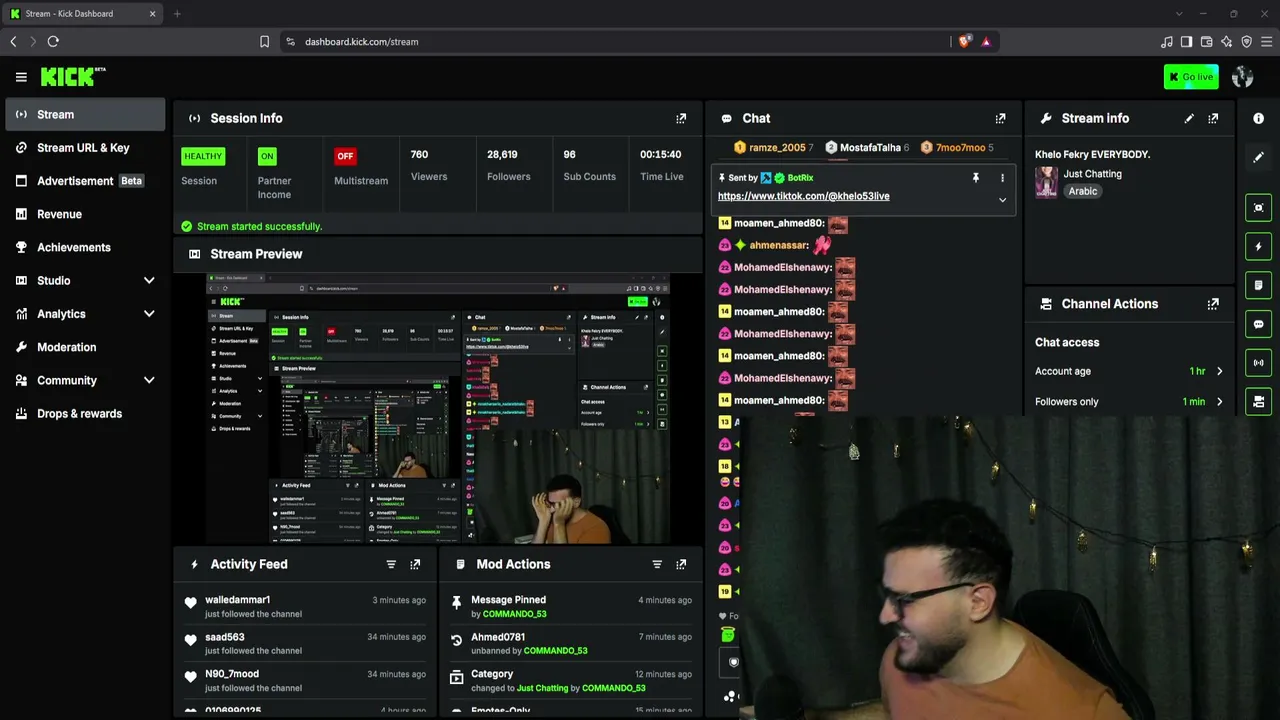Filter the Mod Actions list
This screenshot has width=1280, height=720.
[657, 564]
